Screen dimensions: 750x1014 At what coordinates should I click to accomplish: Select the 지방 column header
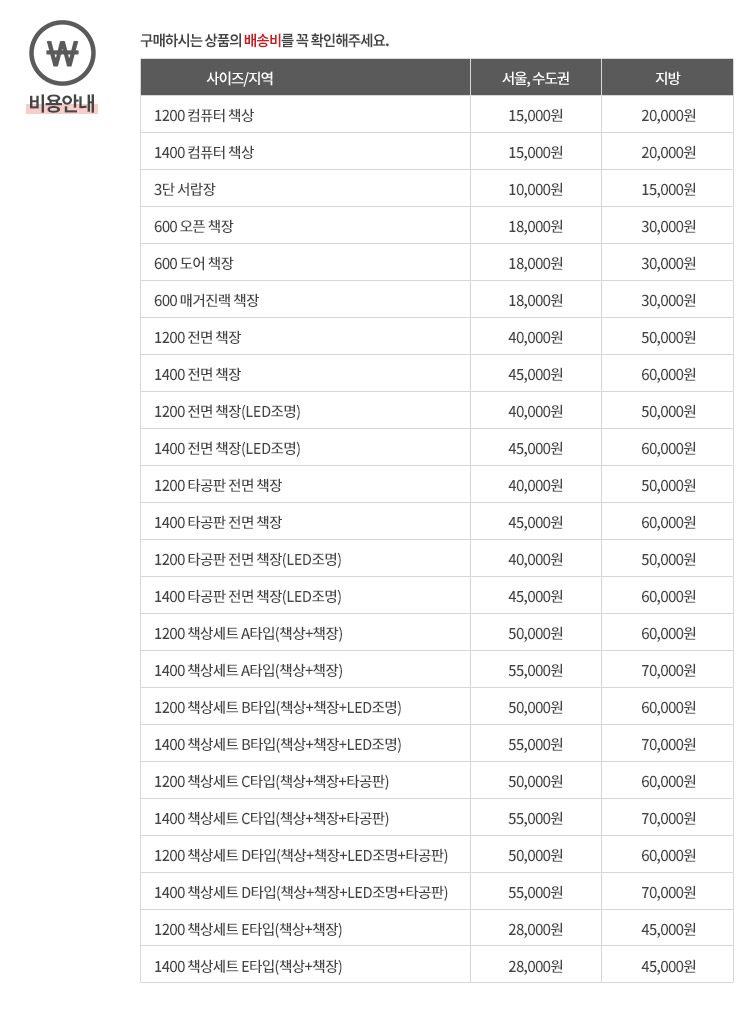tap(667, 78)
